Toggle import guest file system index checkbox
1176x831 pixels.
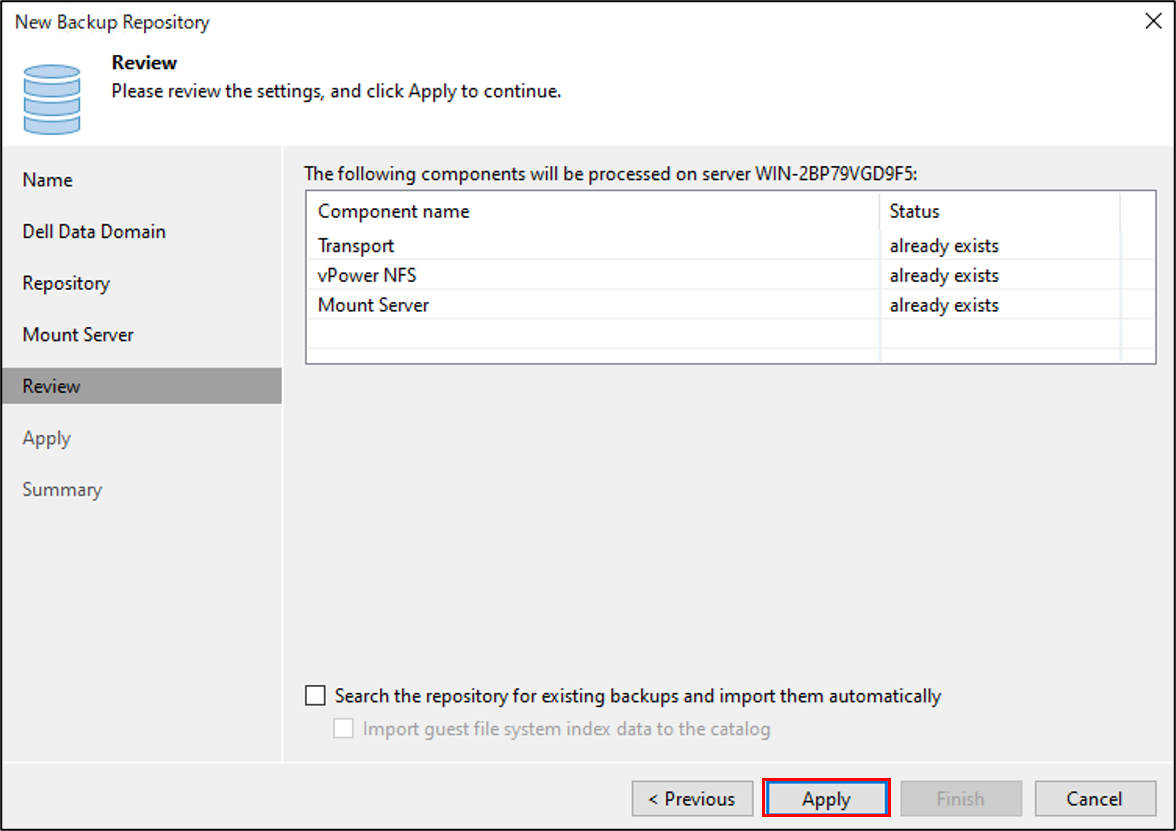click(344, 729)
